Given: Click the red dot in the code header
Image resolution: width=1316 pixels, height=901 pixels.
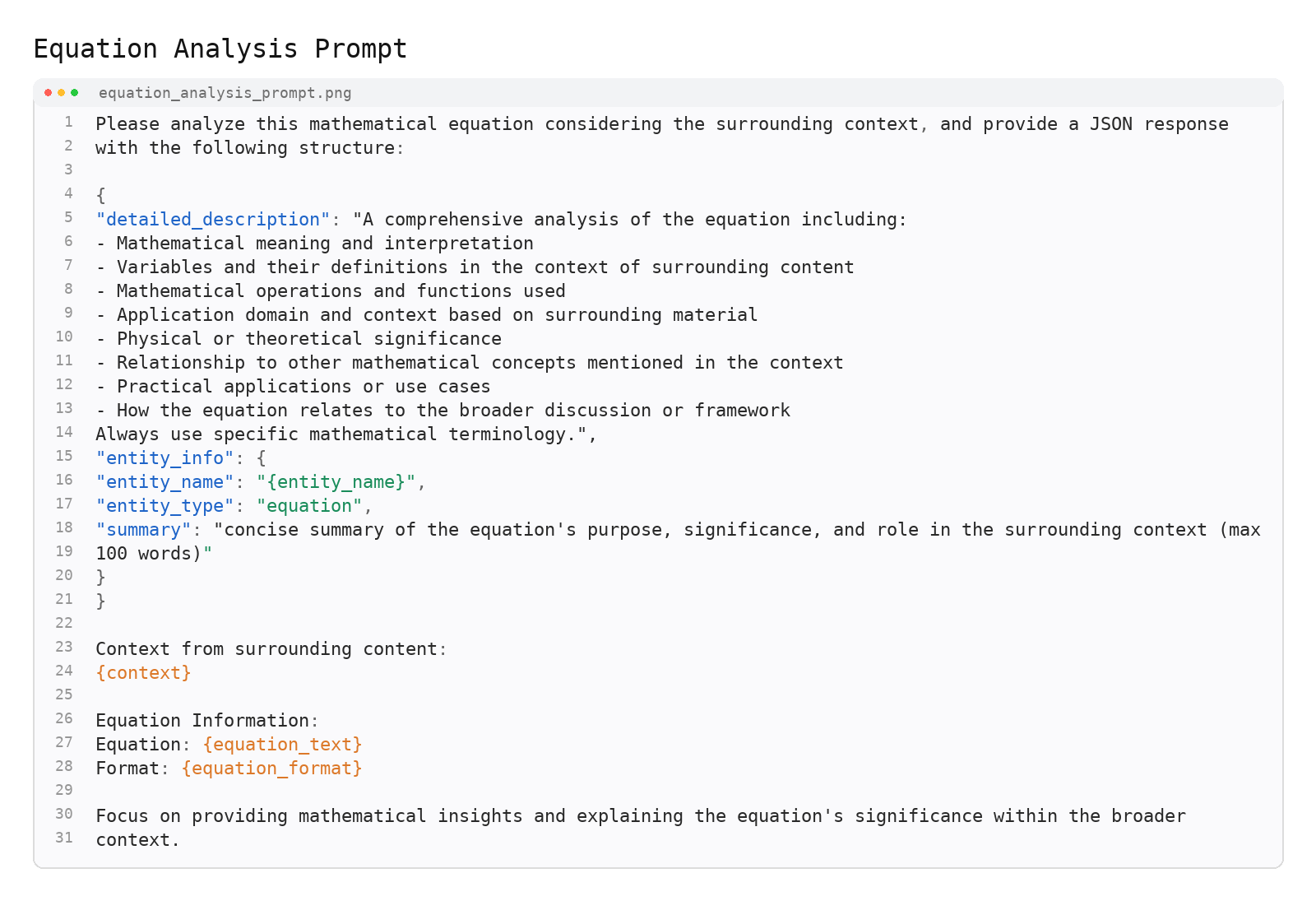Looking at the screenshot, I should pos(49,93).
